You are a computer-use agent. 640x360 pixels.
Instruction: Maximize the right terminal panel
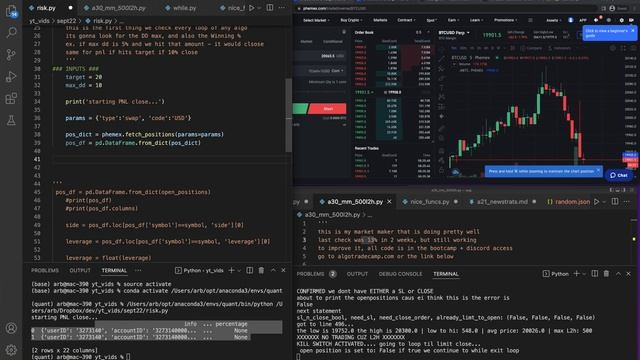618,273
